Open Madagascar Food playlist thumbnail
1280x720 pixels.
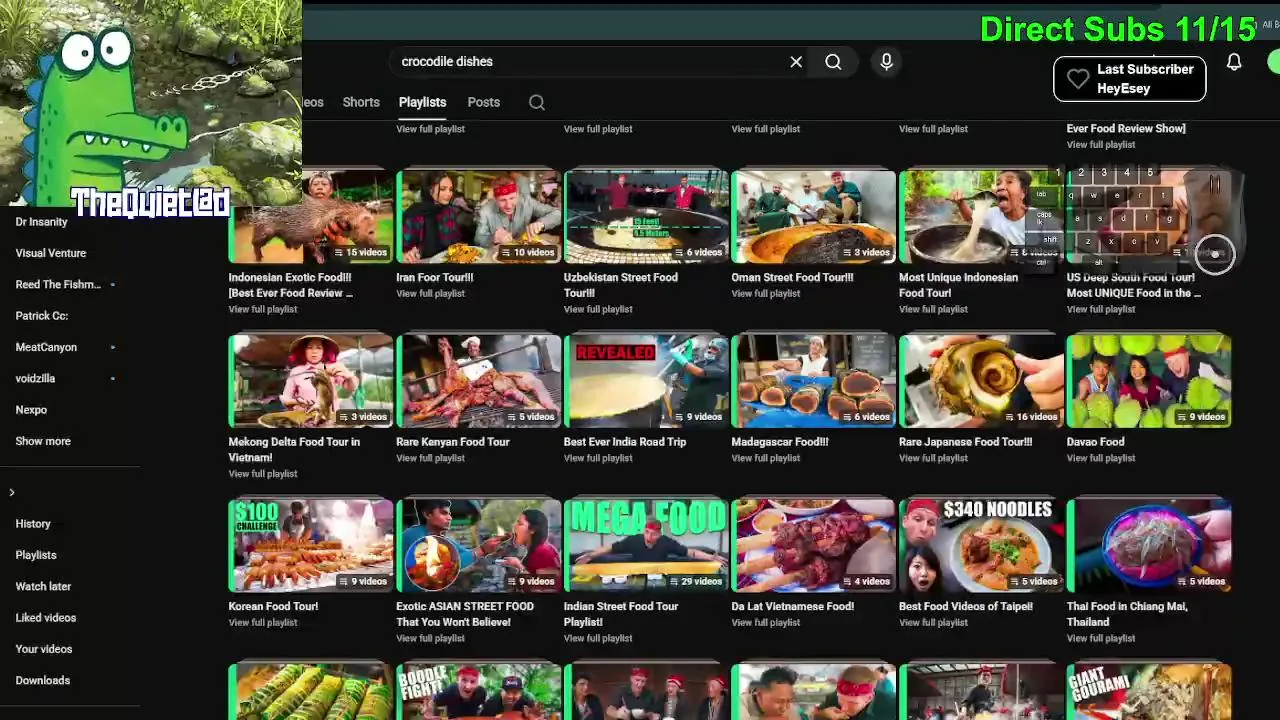[x=814, y=381]
